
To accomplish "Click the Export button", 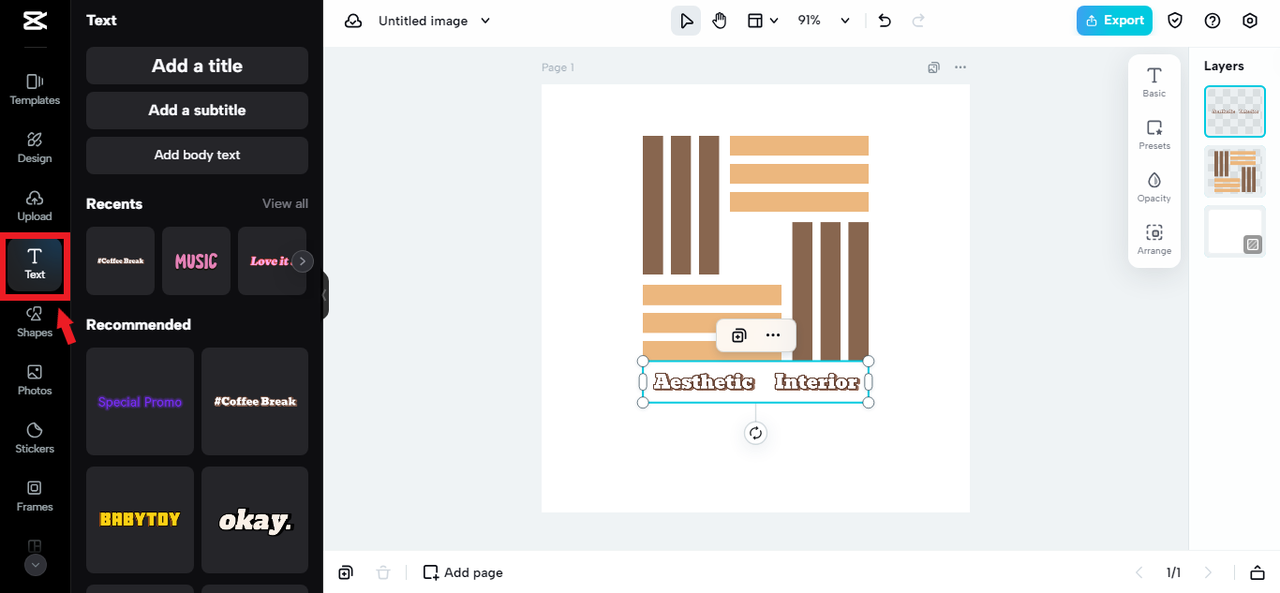I will tap(1114, 21).
